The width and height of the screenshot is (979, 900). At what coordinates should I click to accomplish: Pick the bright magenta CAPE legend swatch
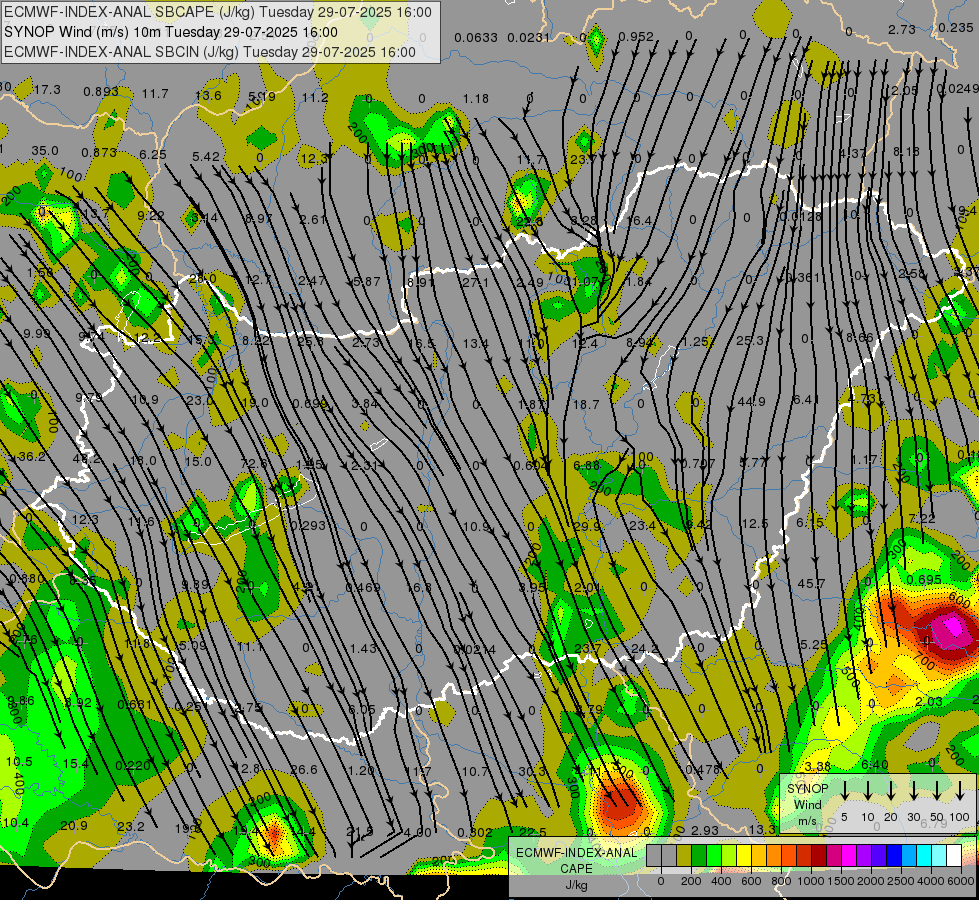coord(849,855)
